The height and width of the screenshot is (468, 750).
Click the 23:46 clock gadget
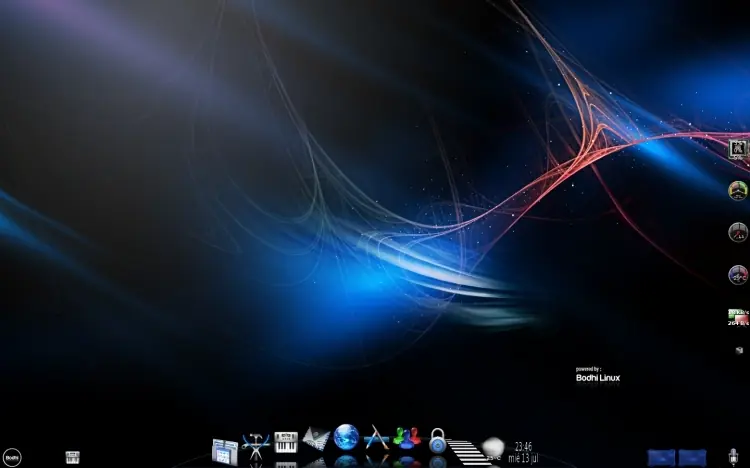click(x=523, y=452)
